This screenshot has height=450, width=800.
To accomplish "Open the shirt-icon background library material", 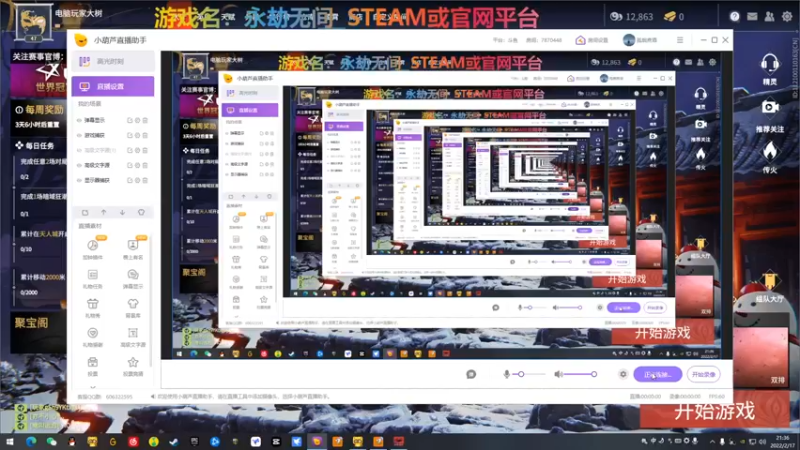I will (133, 308).
